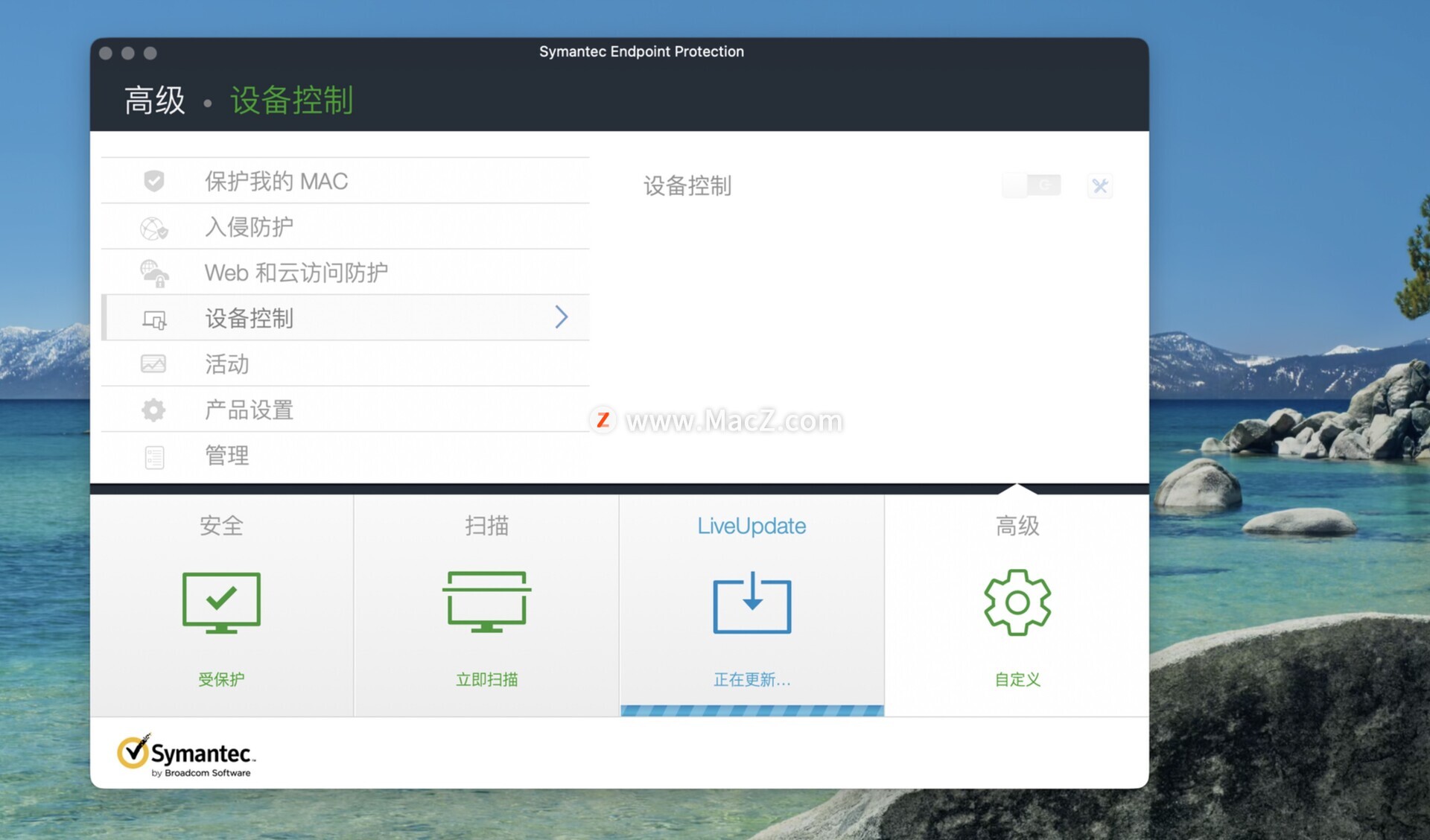Click the large green gear 高级 icon
This screenshot has width=1430, height=840.
(1017, 602)
